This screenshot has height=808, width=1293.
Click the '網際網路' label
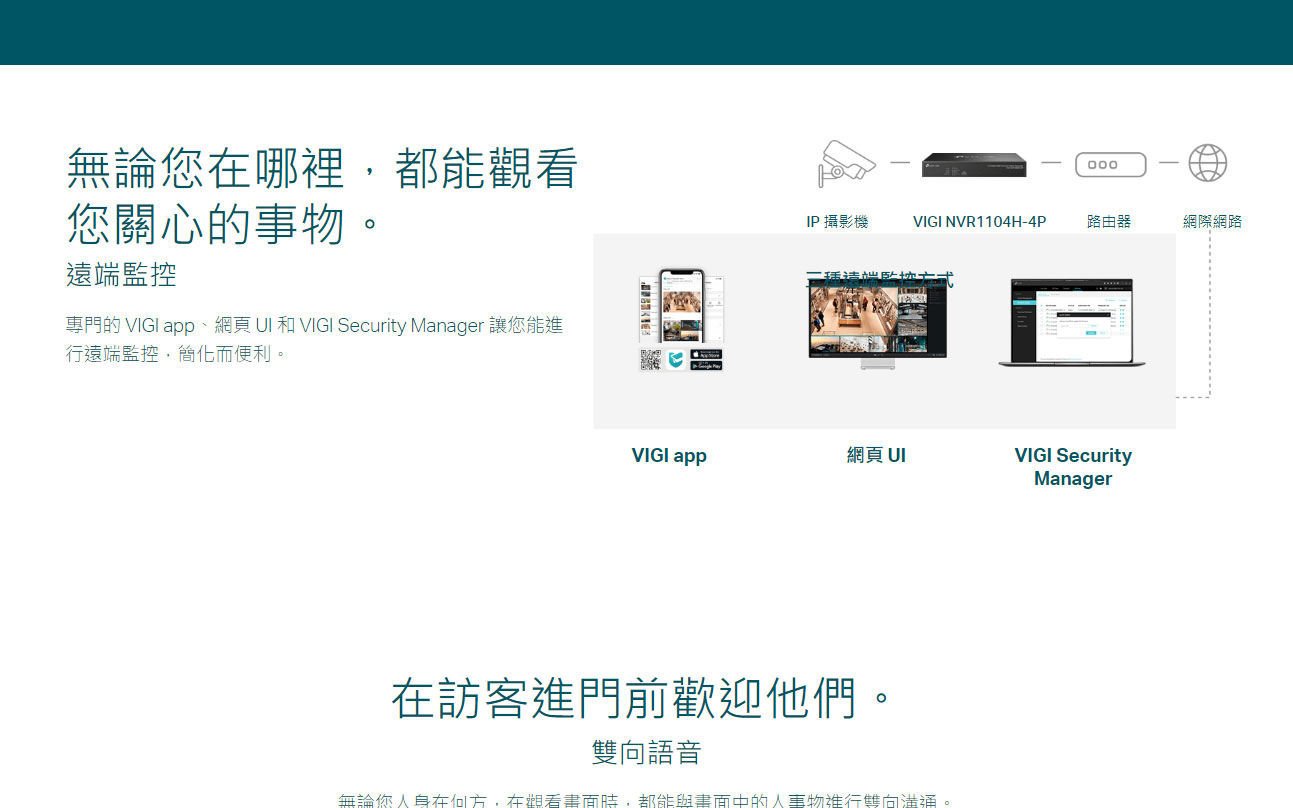[x=1212, y=221]
